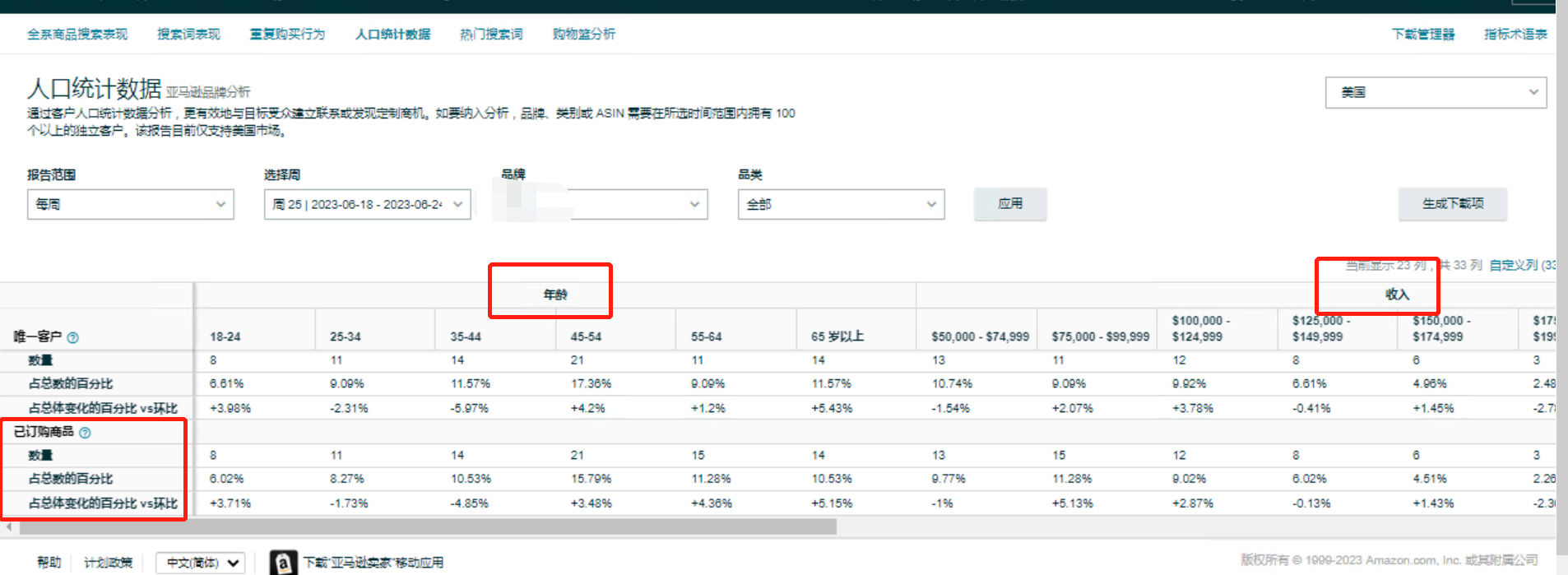Viewport: 1568px width, 575px height.
Task: Click the 生成下载项 button
Action: 1453,204
